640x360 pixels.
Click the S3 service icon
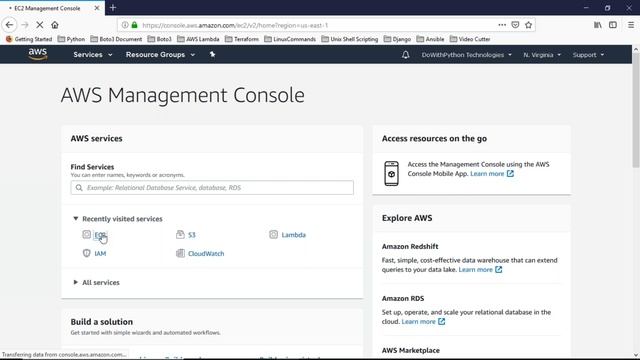(x=180, y=234)
